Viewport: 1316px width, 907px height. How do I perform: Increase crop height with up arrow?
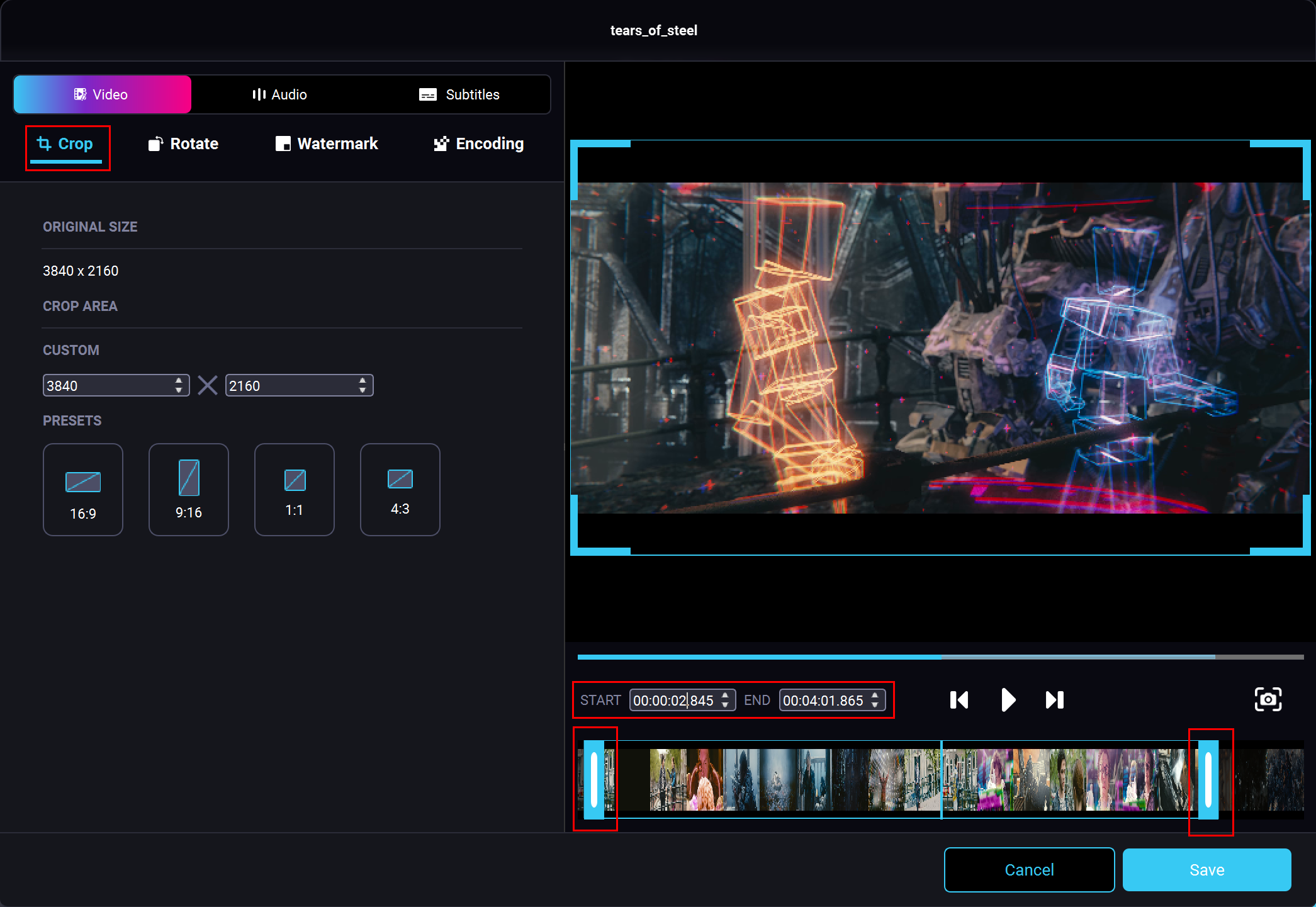click(x=363, y=381)
